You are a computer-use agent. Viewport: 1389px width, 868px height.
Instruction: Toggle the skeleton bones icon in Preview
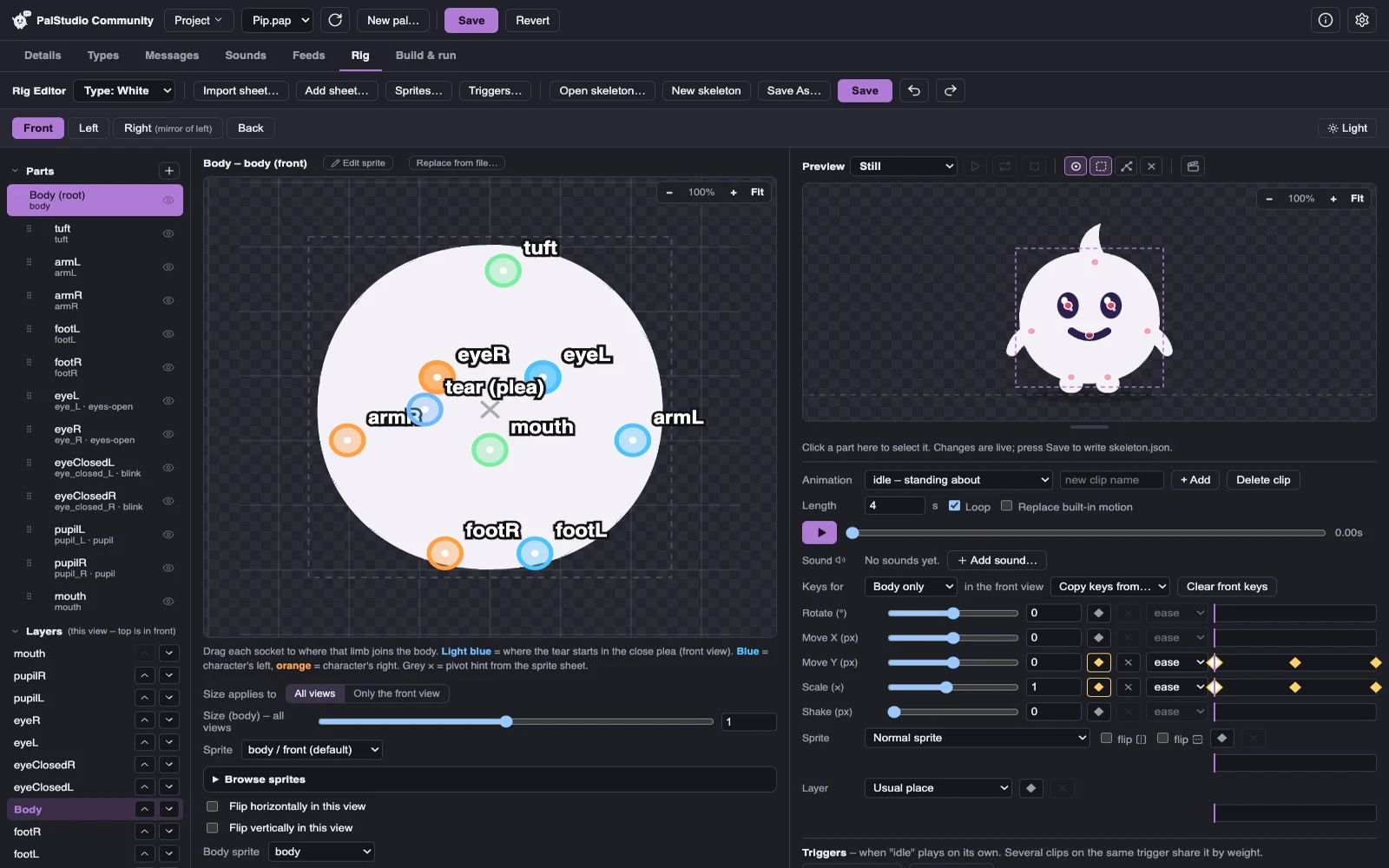click(x=1126, y=166)
